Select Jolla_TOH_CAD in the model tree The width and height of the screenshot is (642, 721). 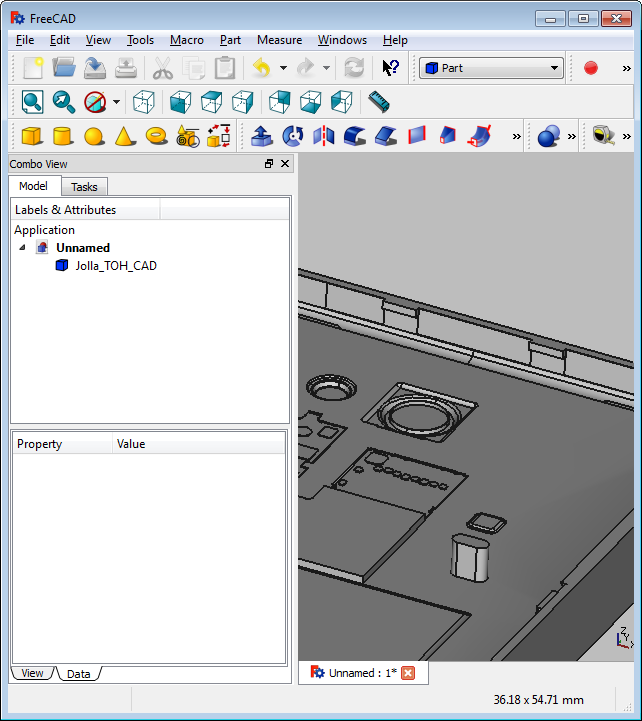pos(116,266)
